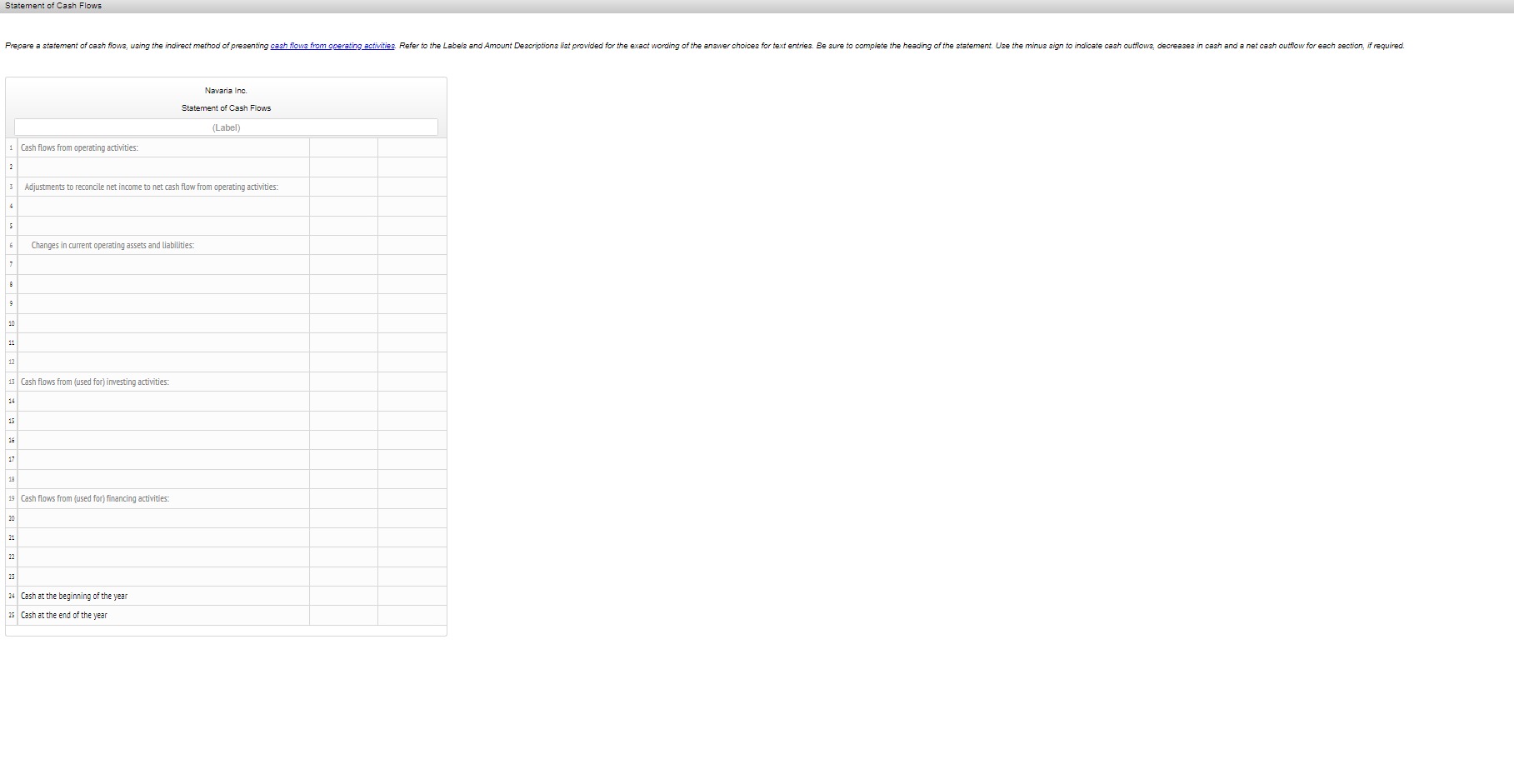Activate the row 11 description cell
The image size is (1514, 784).
click(163, 342)
